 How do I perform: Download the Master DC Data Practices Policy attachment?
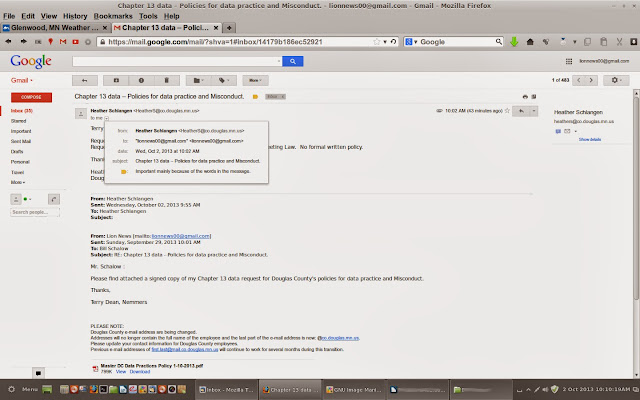click(x=140, y=372)
